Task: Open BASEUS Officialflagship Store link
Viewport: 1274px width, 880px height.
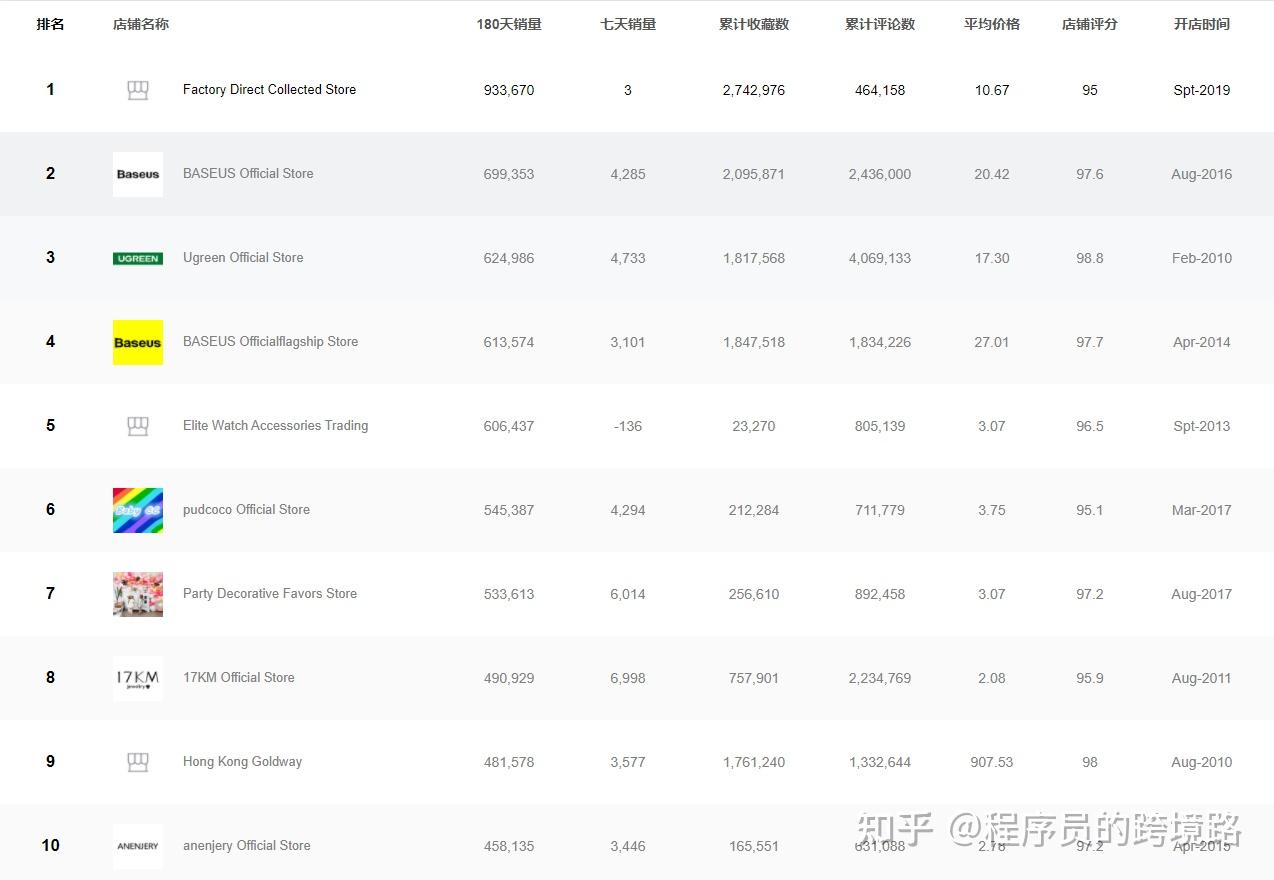Action: coord(270,342)
